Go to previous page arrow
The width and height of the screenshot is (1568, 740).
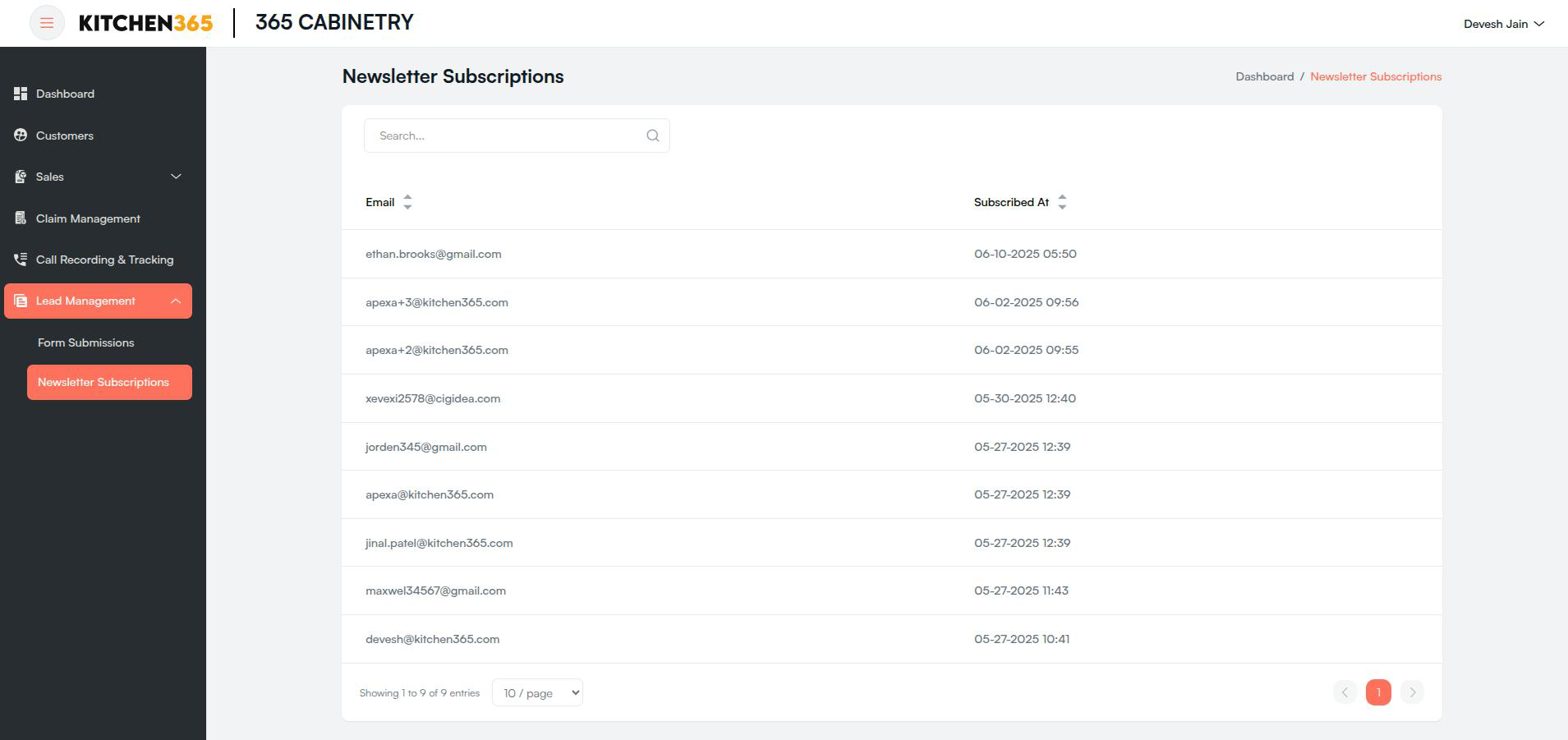tap(1345, 692)
